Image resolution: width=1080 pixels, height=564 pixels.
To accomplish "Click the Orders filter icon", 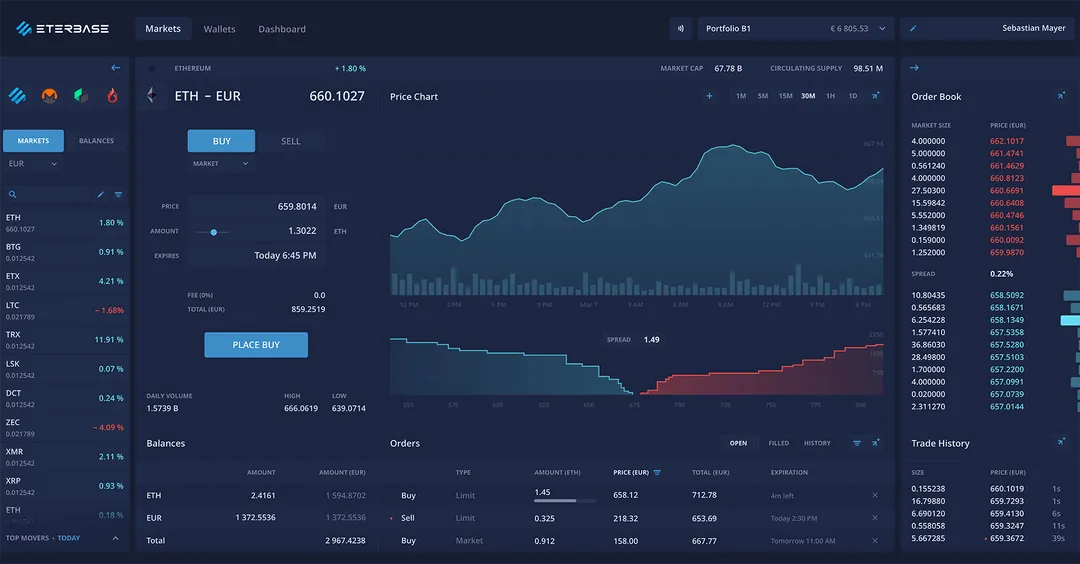I will [857, 443].
